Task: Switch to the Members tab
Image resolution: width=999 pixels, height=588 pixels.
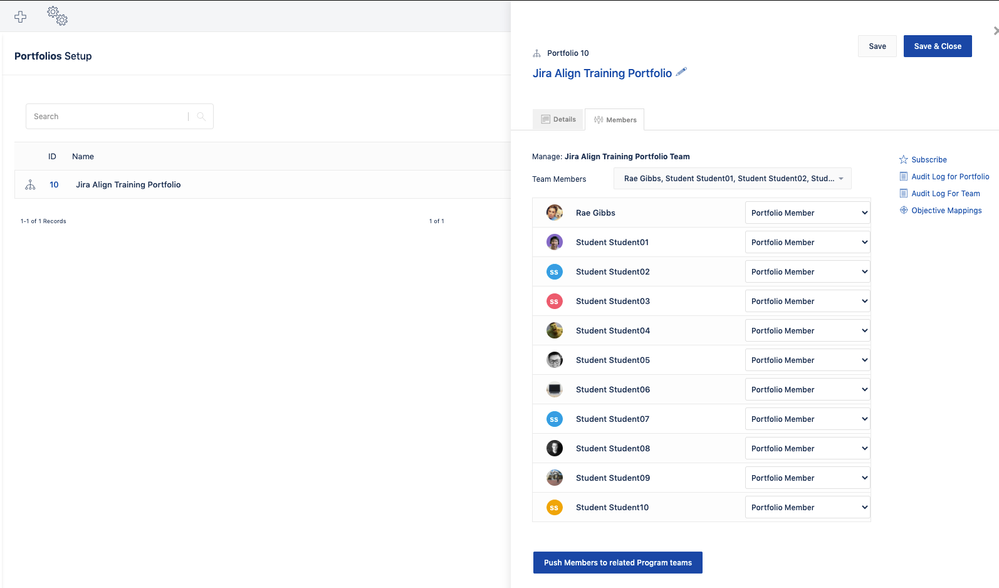Action: [x=615, y=120]
